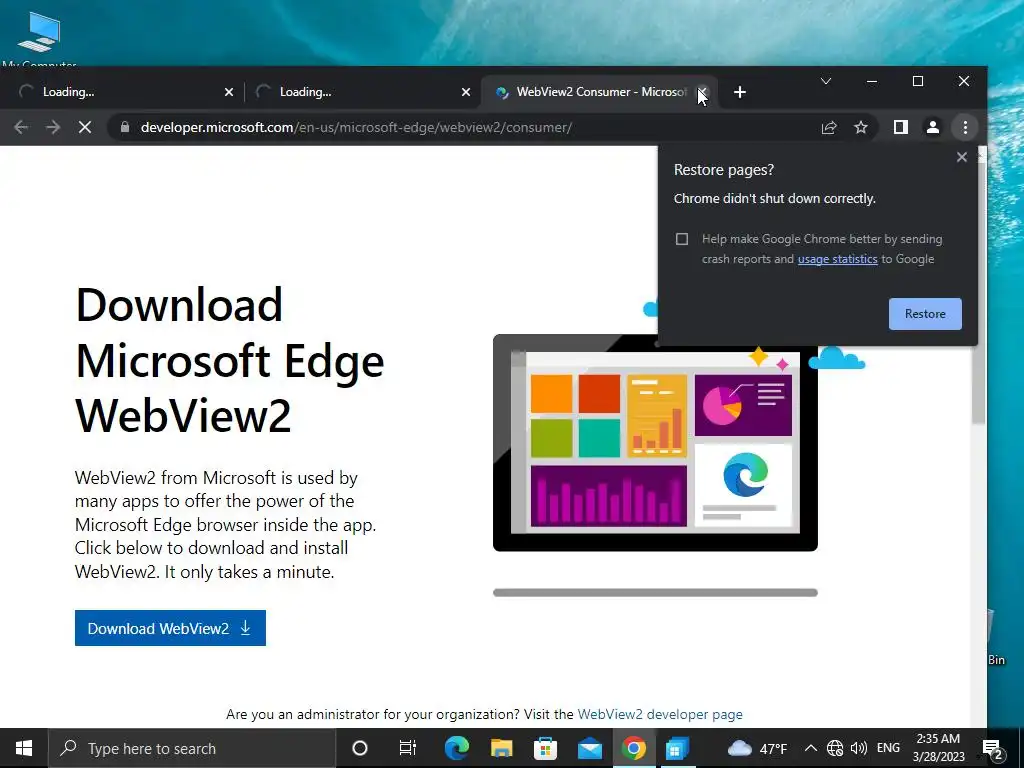1024x768 pixels.
Task: Open the notification center icon
Action: pyautogui.click(x=992, y=748)
